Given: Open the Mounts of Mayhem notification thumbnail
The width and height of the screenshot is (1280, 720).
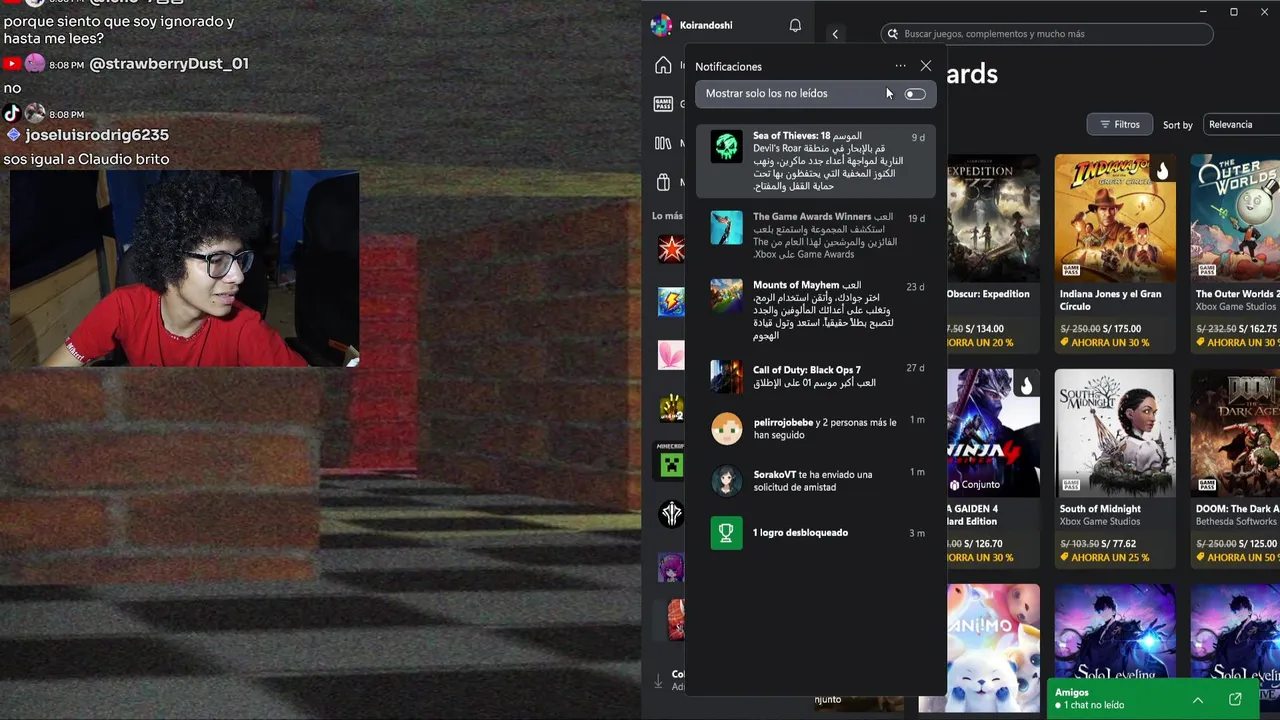Looking at the screenshot, I should 727,296.
